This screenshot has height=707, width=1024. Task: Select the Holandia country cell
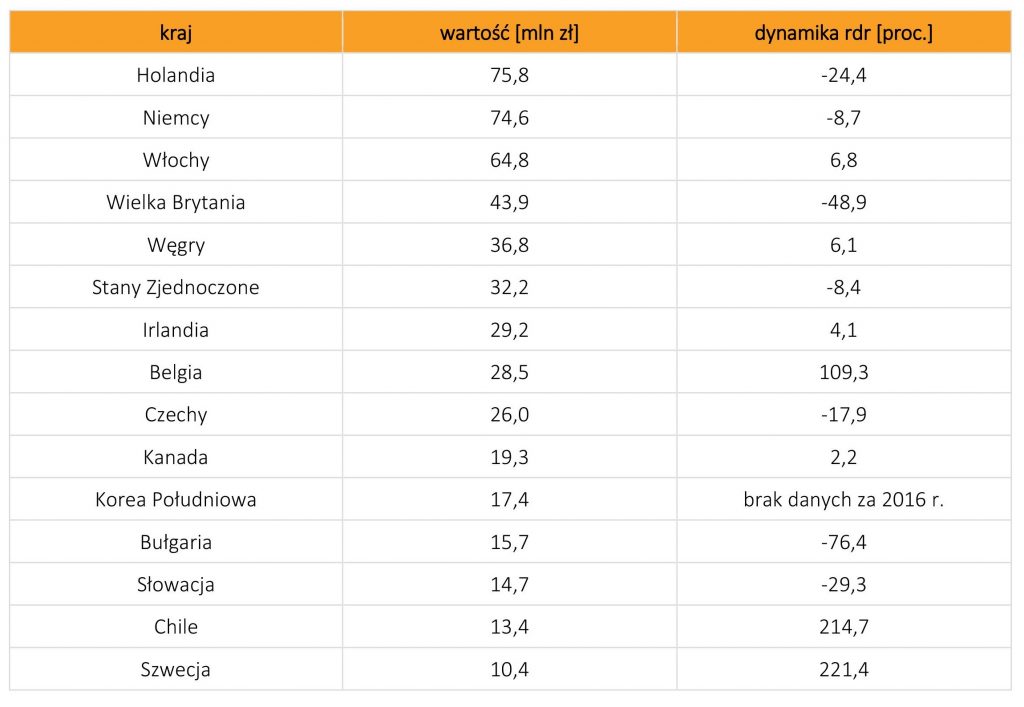[176, 75]
